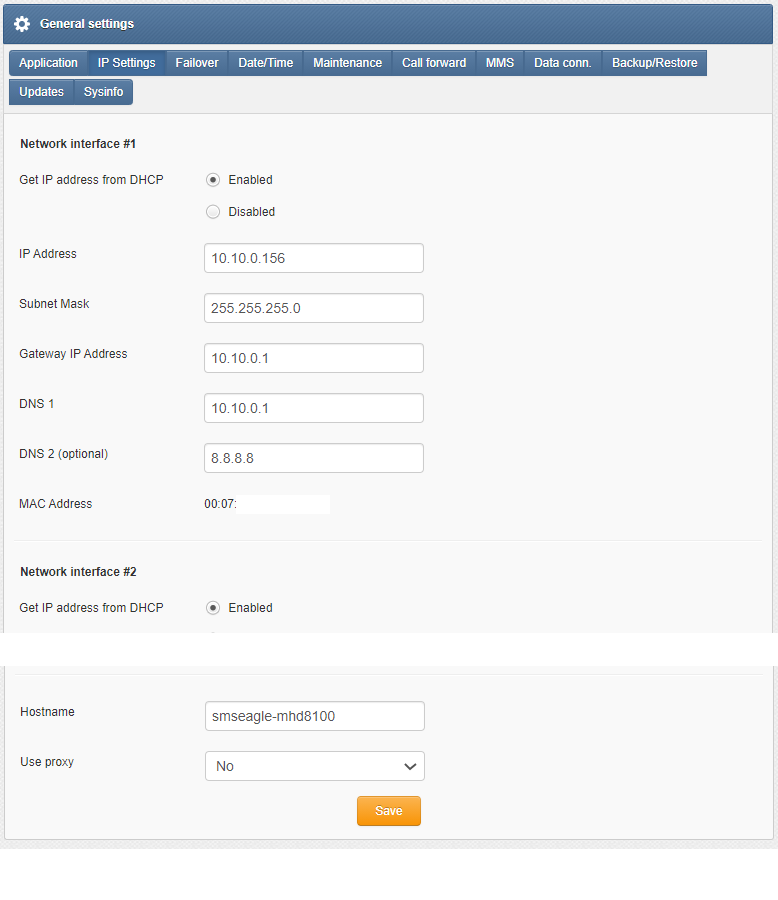Viewport: 778px width, 900px height.
Task: Open the Updates tab
Action: [x=41, y=92]
